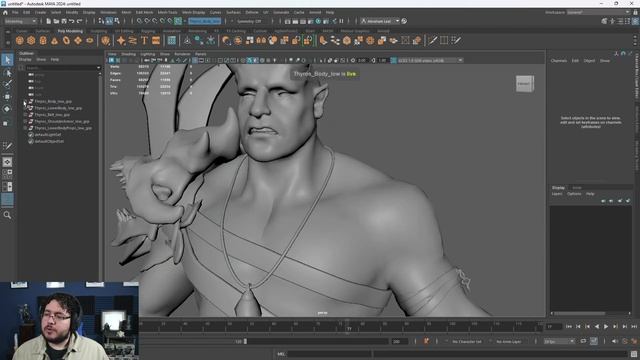
Task: Create a polygon sphere from shelf
Action: 19,40
